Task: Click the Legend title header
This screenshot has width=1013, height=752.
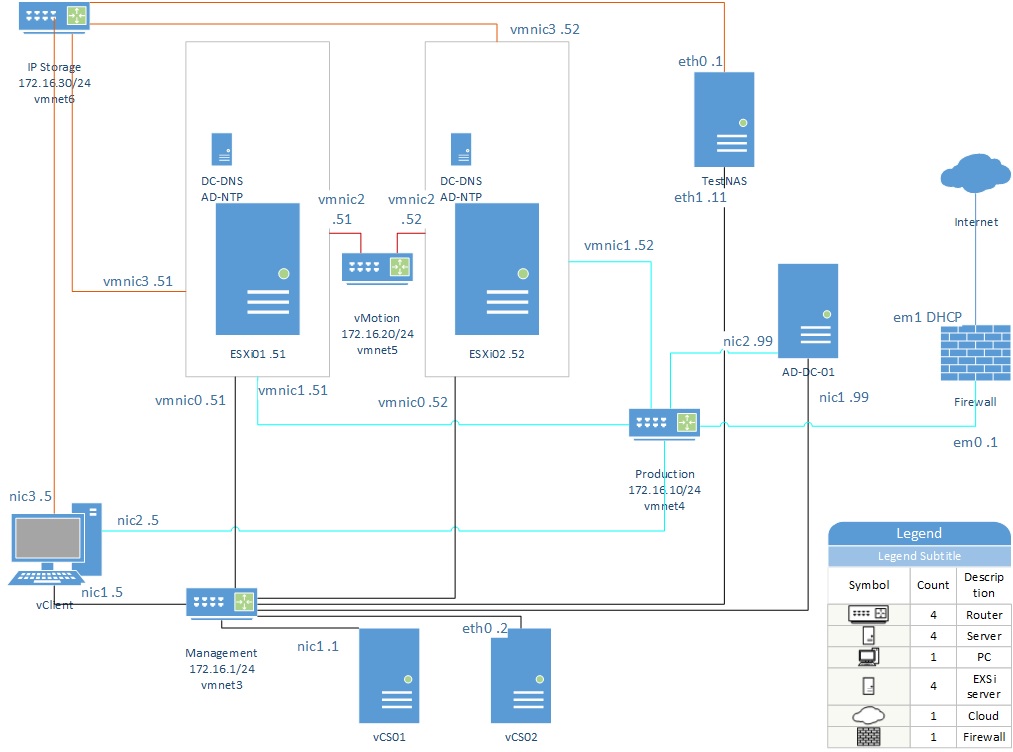Action: (918, 533)
